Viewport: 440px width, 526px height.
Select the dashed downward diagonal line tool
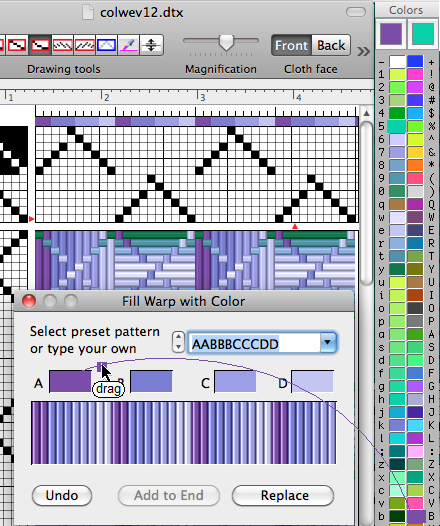pyautogui.click(x=62, y=45)
